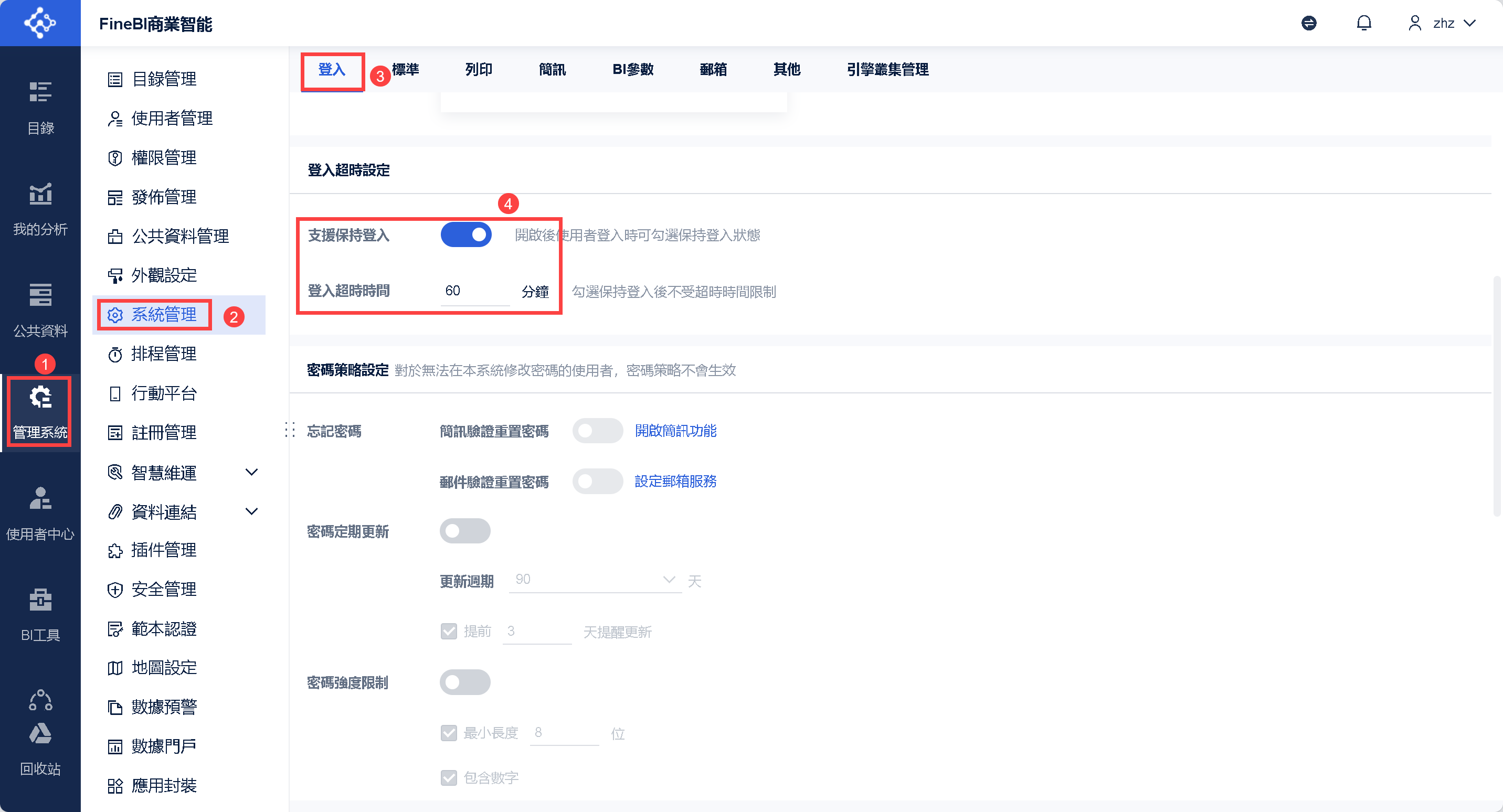Switch to BI參數 tab

coord(632,69)
